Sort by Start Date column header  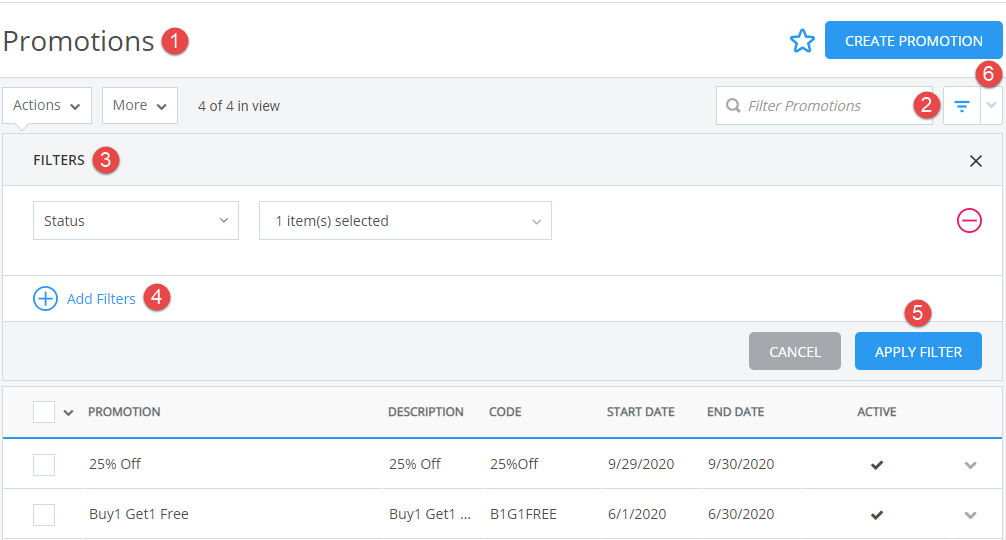click(641, 412)
